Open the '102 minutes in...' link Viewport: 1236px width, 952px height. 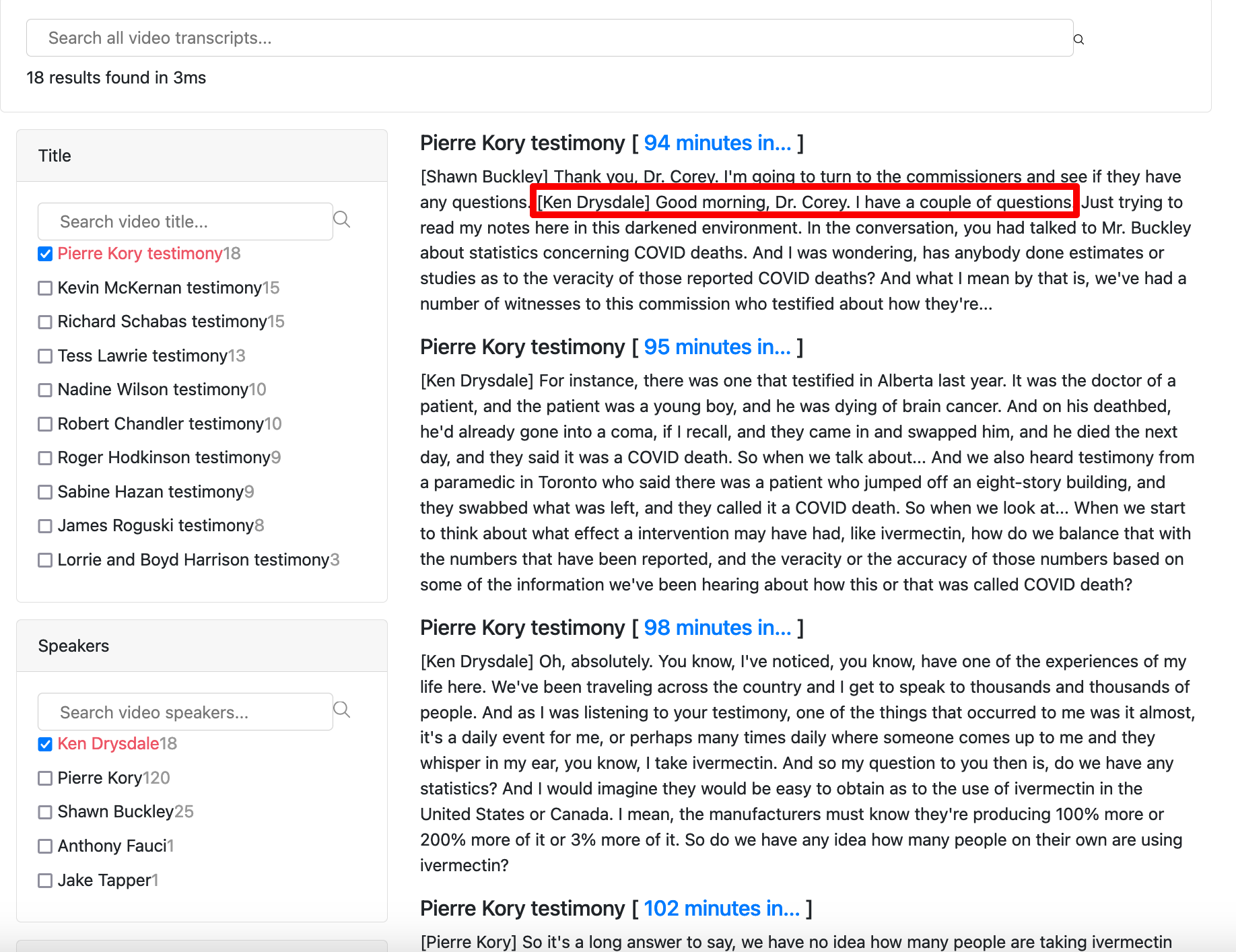pyautogui.click(x=722, y=908)
